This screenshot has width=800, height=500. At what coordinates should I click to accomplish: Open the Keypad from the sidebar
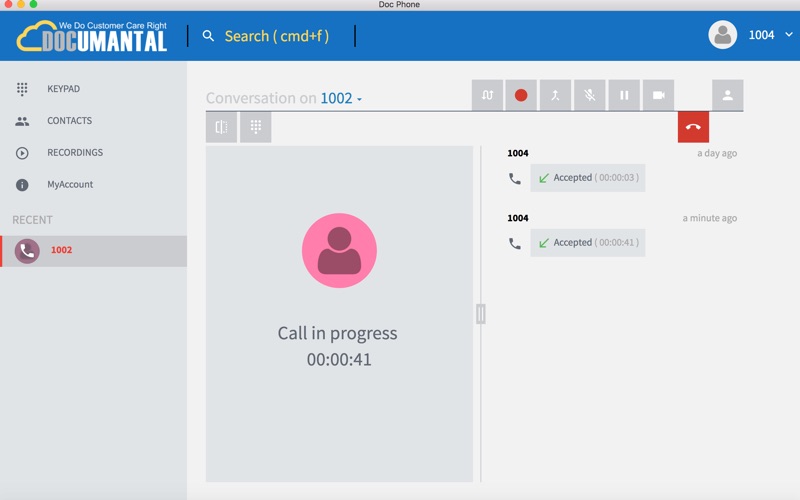[63, 89]
